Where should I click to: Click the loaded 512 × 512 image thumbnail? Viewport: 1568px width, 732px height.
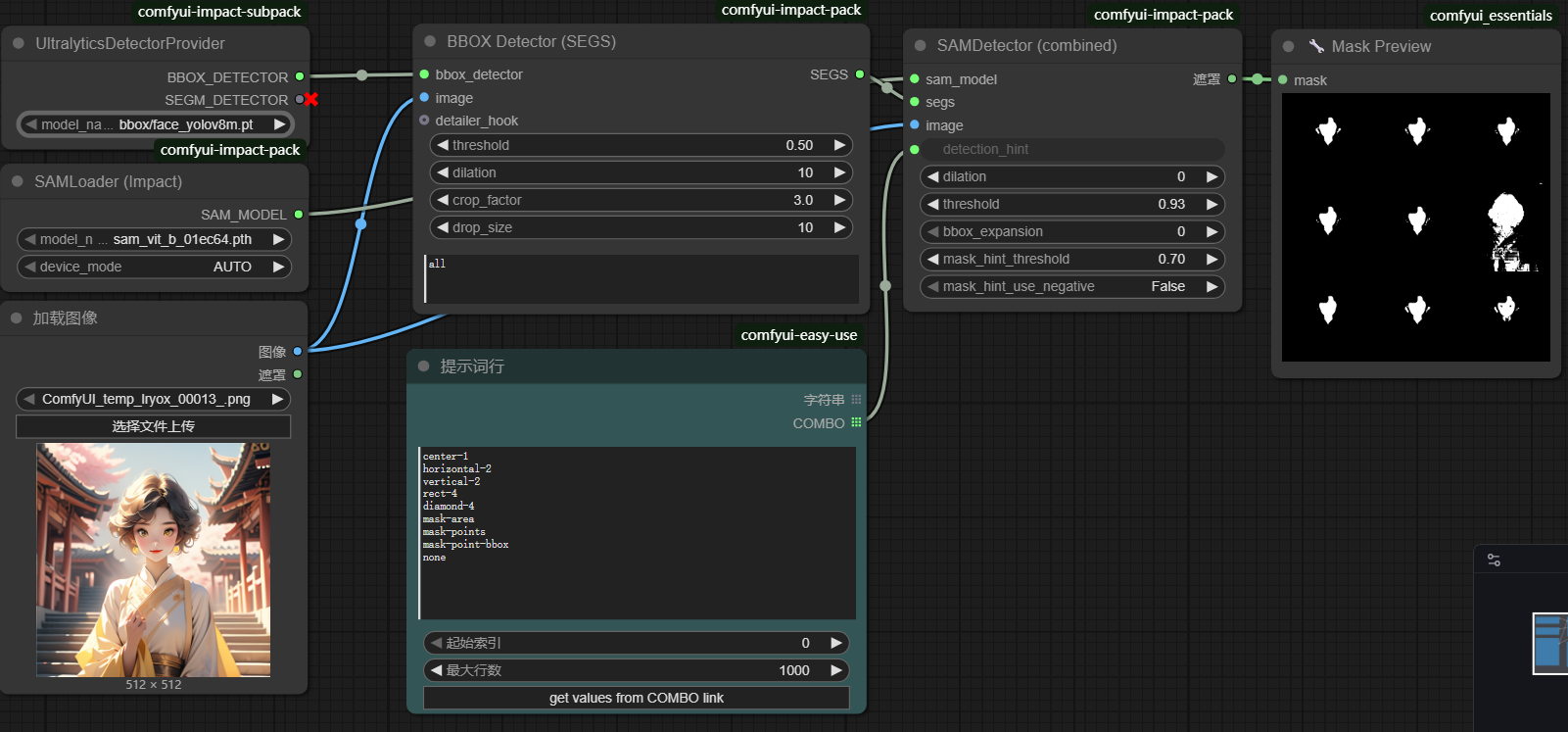tap(154, 560)
